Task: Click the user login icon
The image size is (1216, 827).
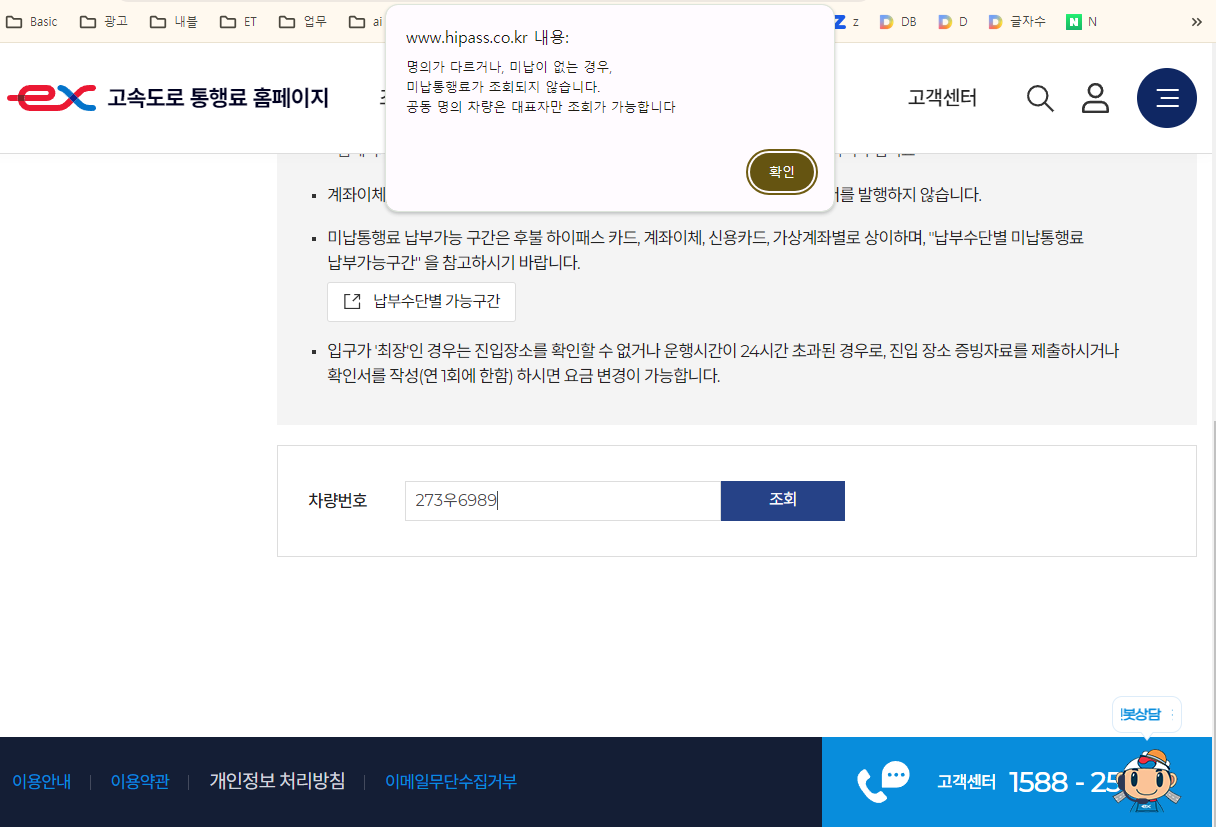Action: point(1095,98)
